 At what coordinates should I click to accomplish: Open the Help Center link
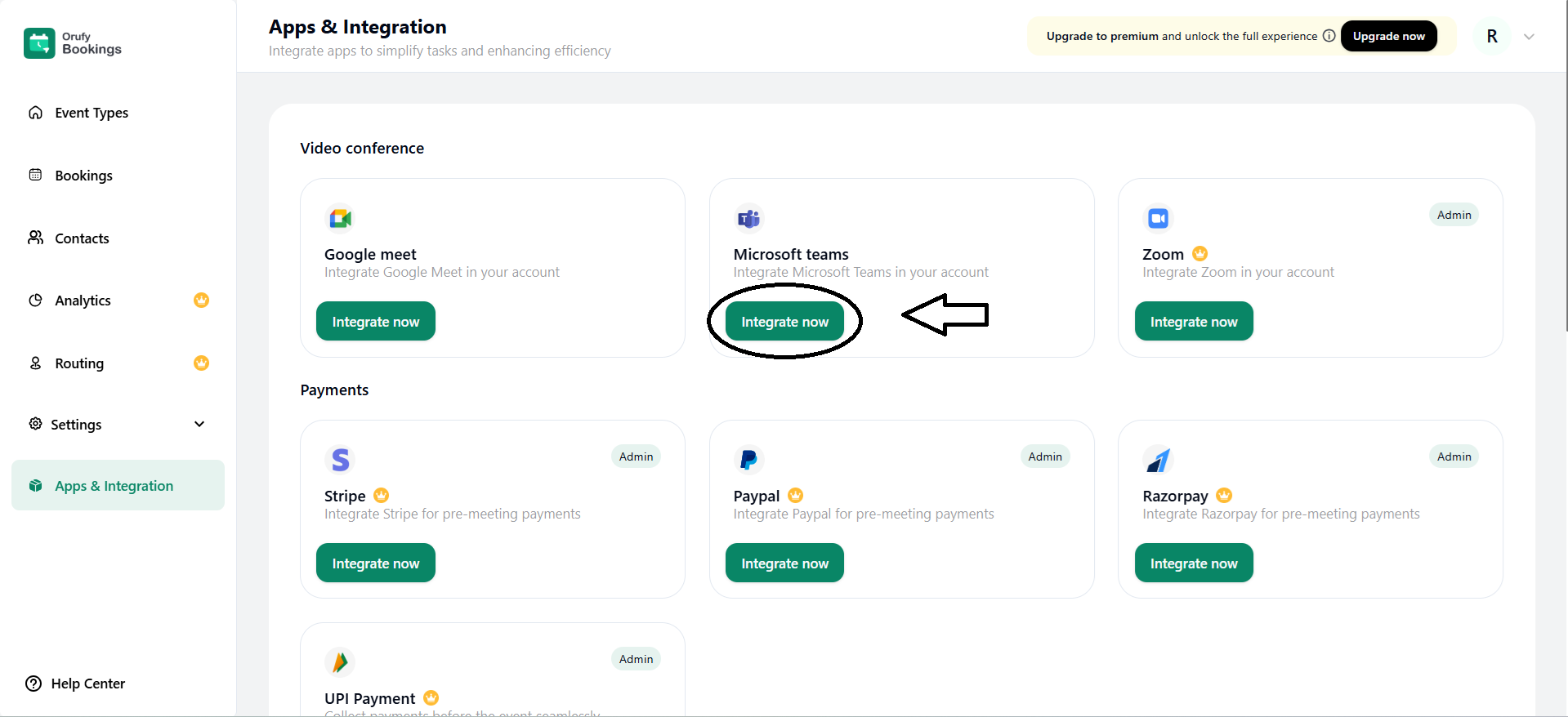pos(87,684)
